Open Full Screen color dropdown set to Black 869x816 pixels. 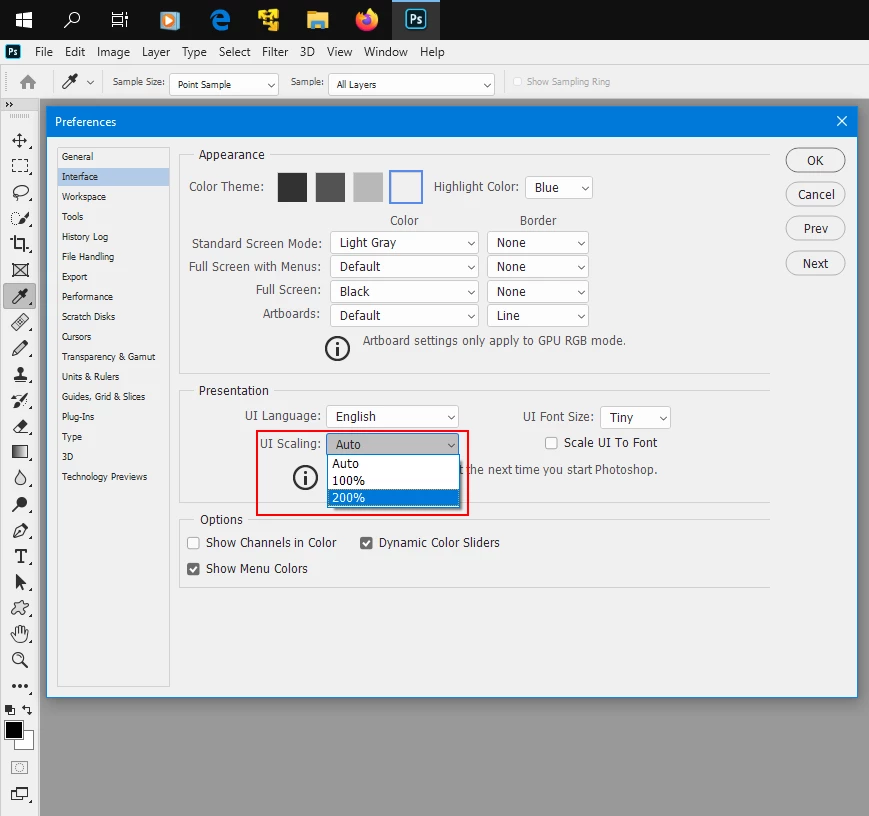(x=405, y=292)
